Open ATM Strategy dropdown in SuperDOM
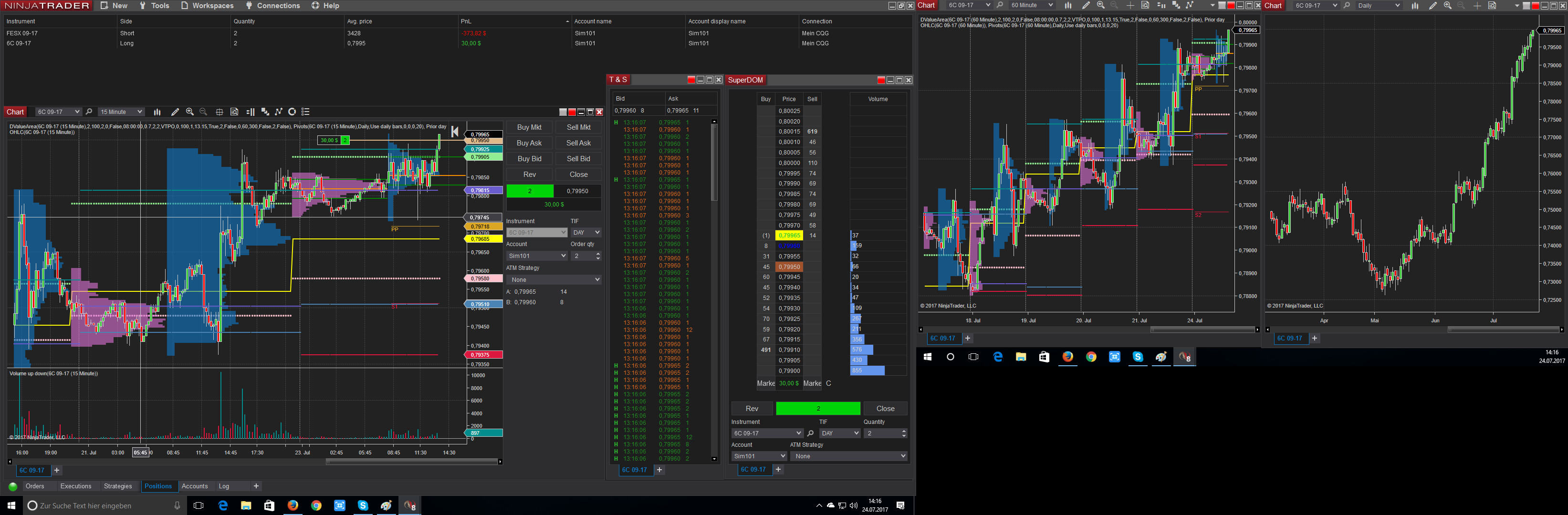 (x=848, y=456)
